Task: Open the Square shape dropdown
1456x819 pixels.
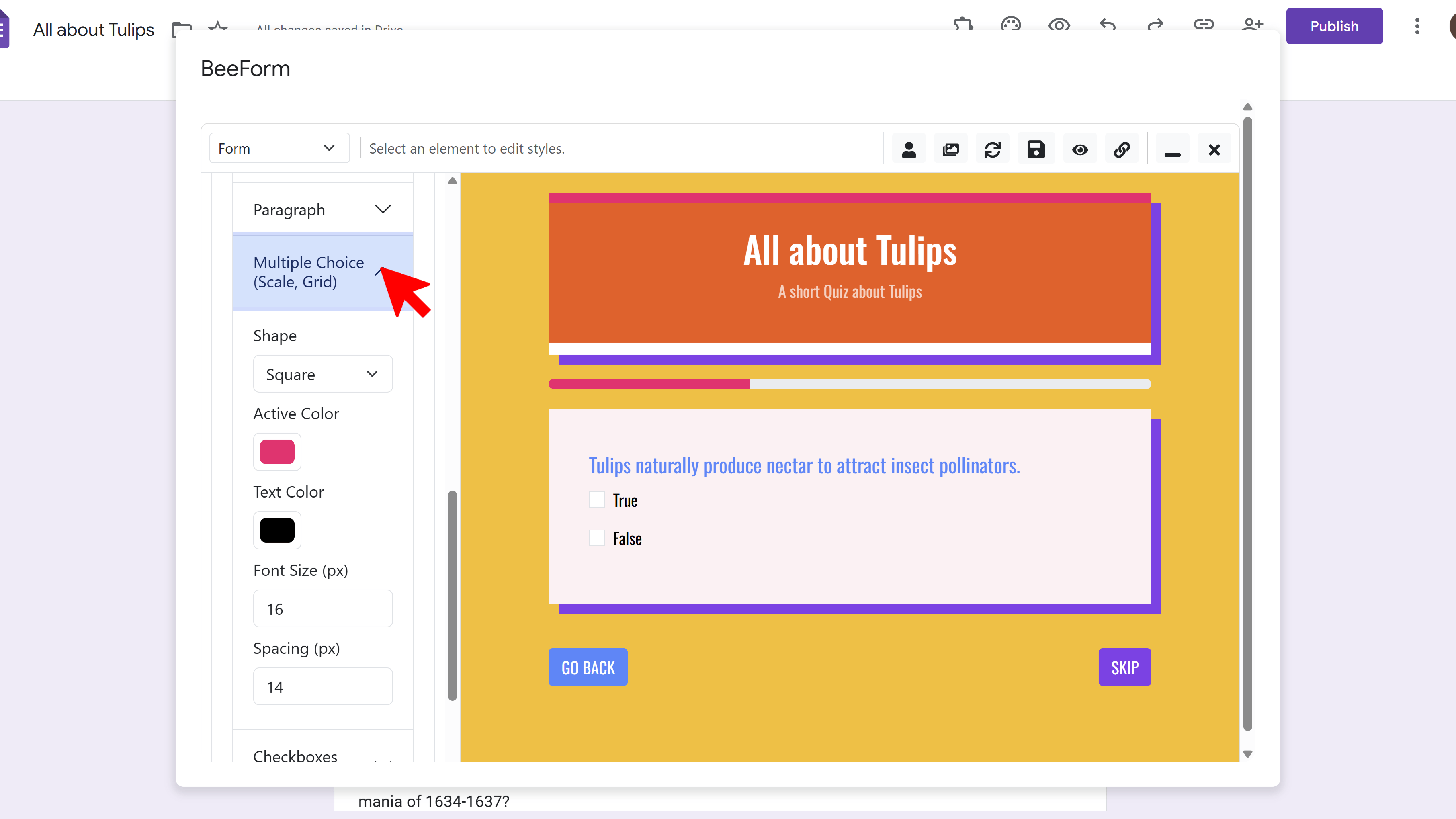Action: pyautogui.click(x=323, y=374)
